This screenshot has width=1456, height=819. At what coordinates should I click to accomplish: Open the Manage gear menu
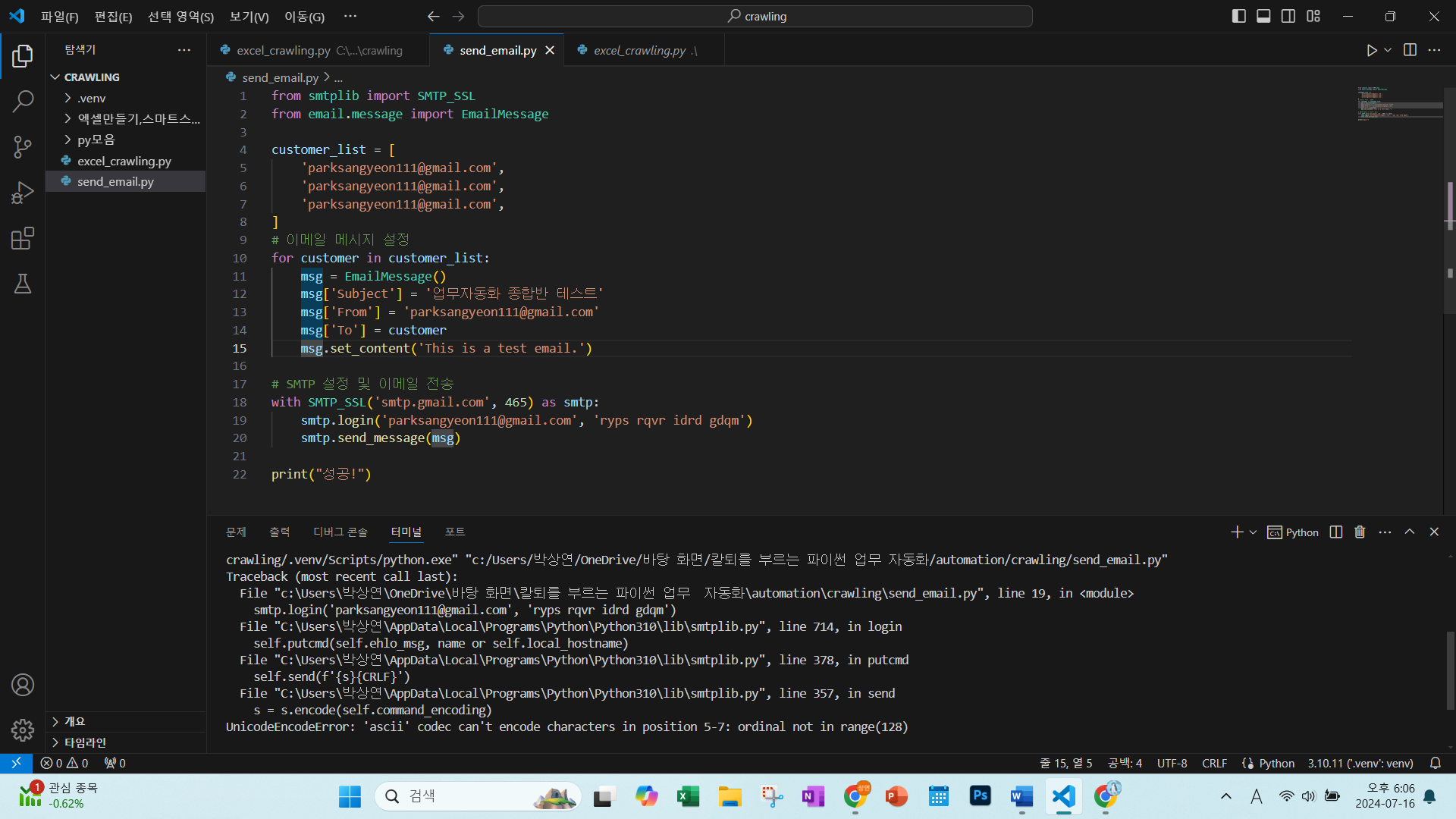[23, 730]
